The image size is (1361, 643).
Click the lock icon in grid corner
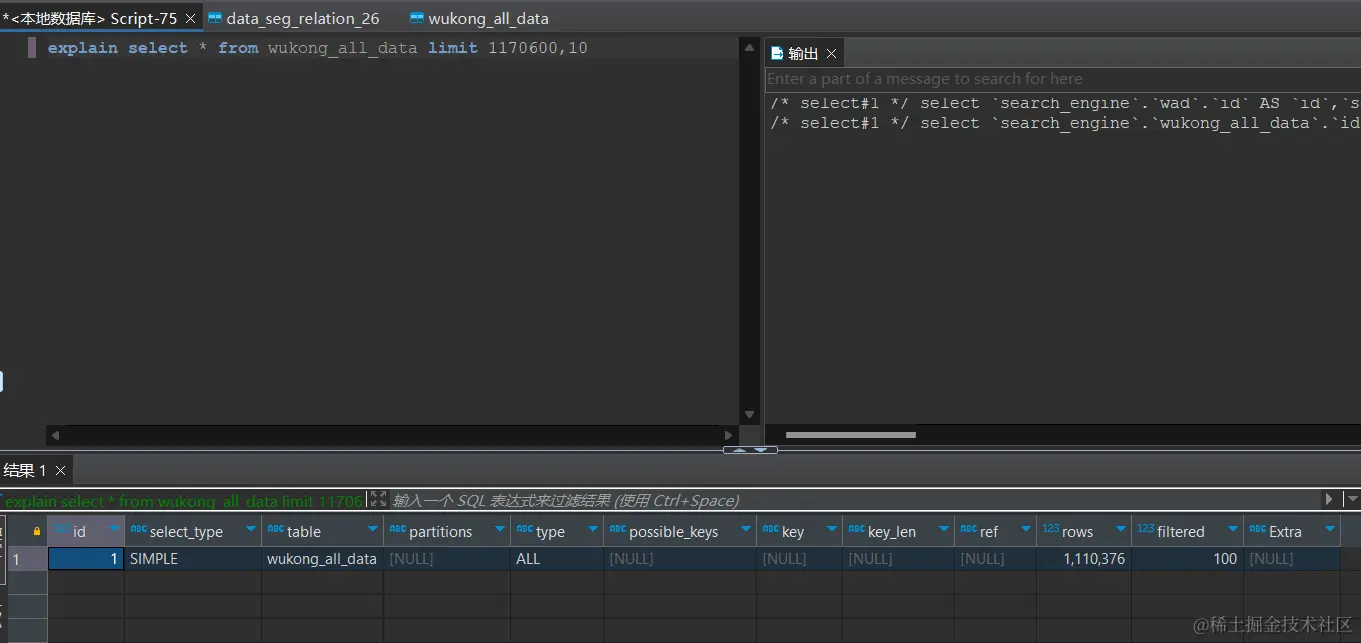[x=37, y=531]
